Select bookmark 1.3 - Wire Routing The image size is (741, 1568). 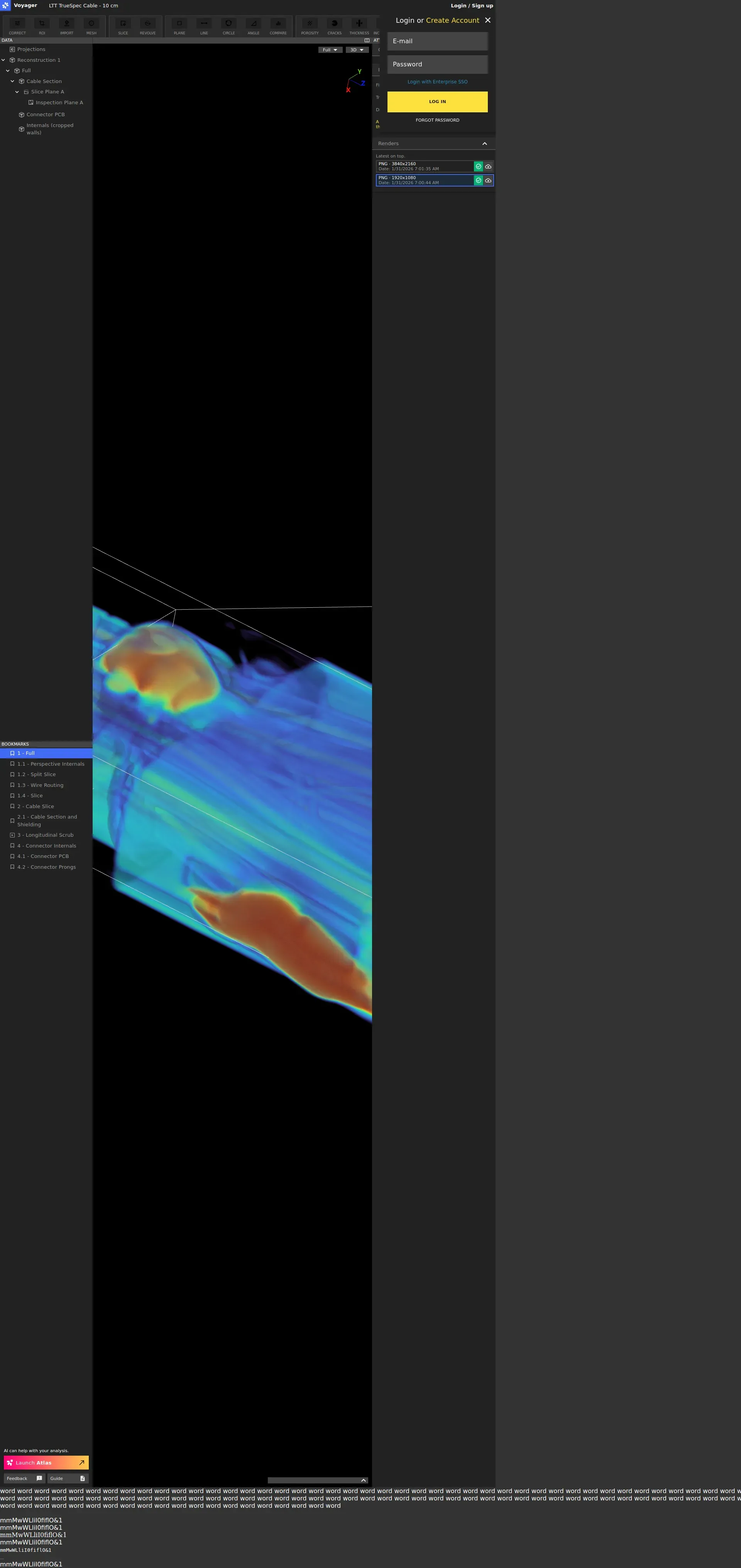click(x=40, y=785)
